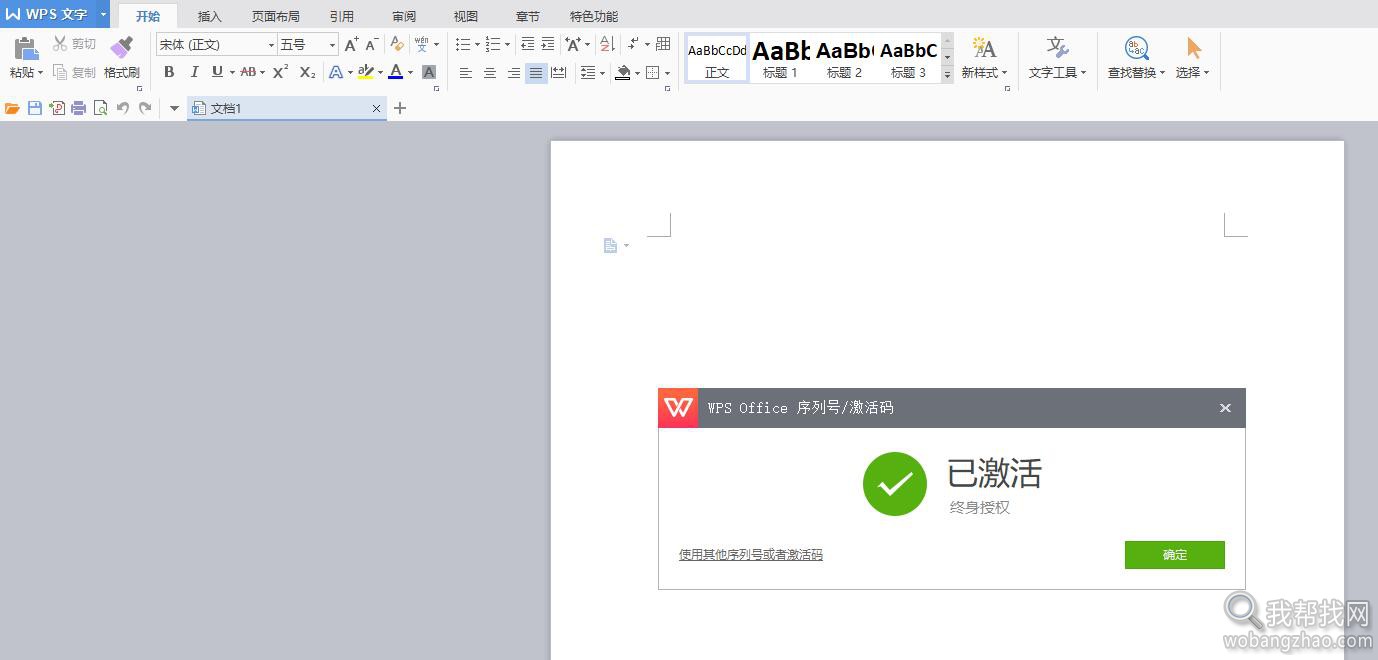Click the redo arrow
Screen dimensions: 1378x660
[145, 108]
